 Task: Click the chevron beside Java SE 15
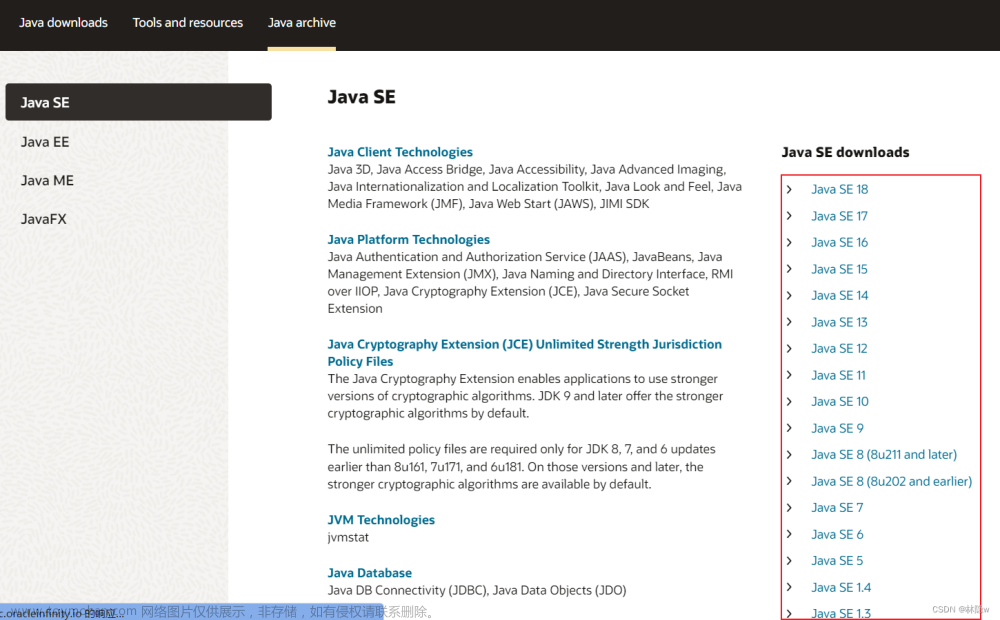(x=790, y=269)
